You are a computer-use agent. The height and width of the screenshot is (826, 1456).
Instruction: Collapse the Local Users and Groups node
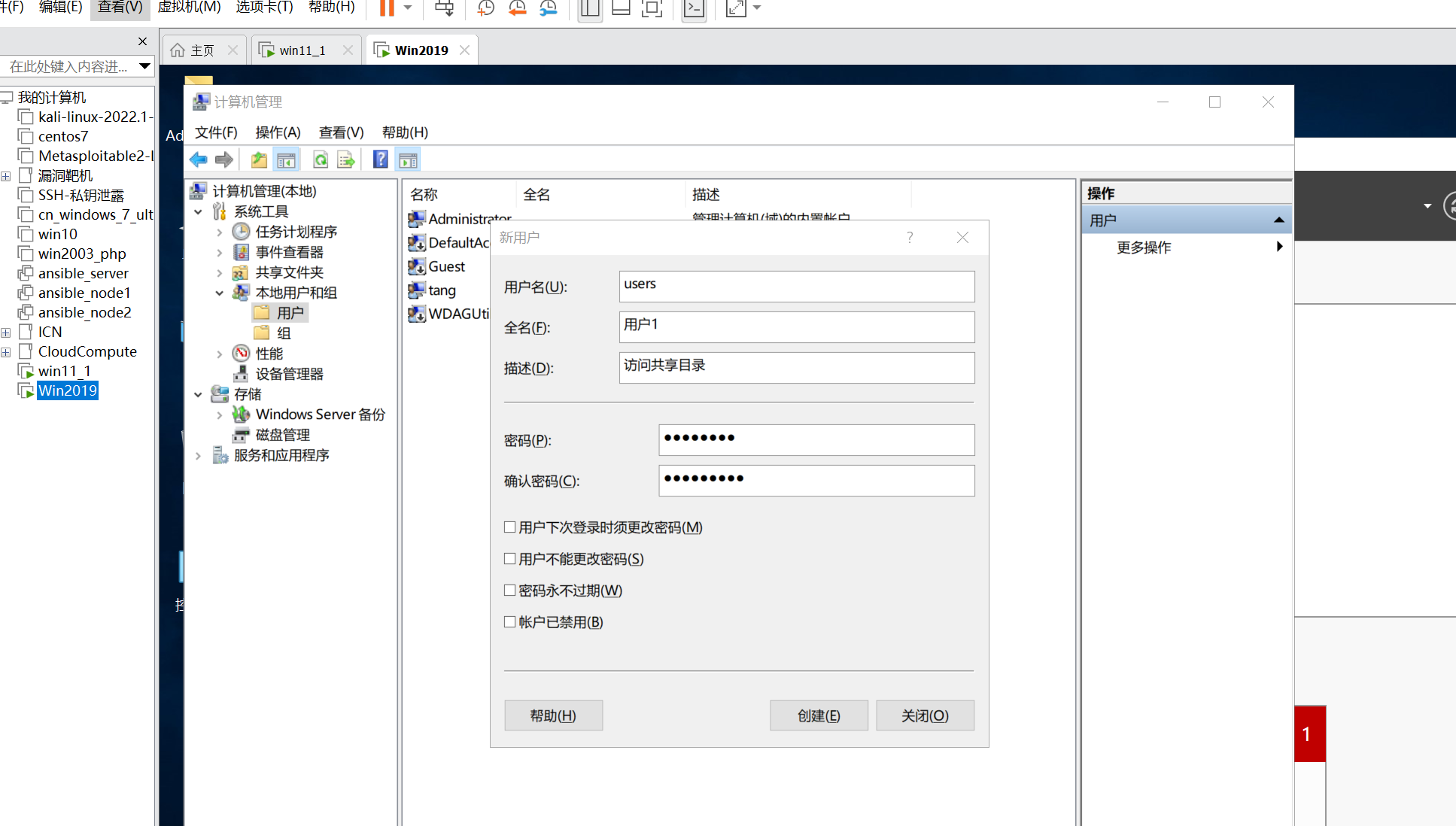coord(220,293)
